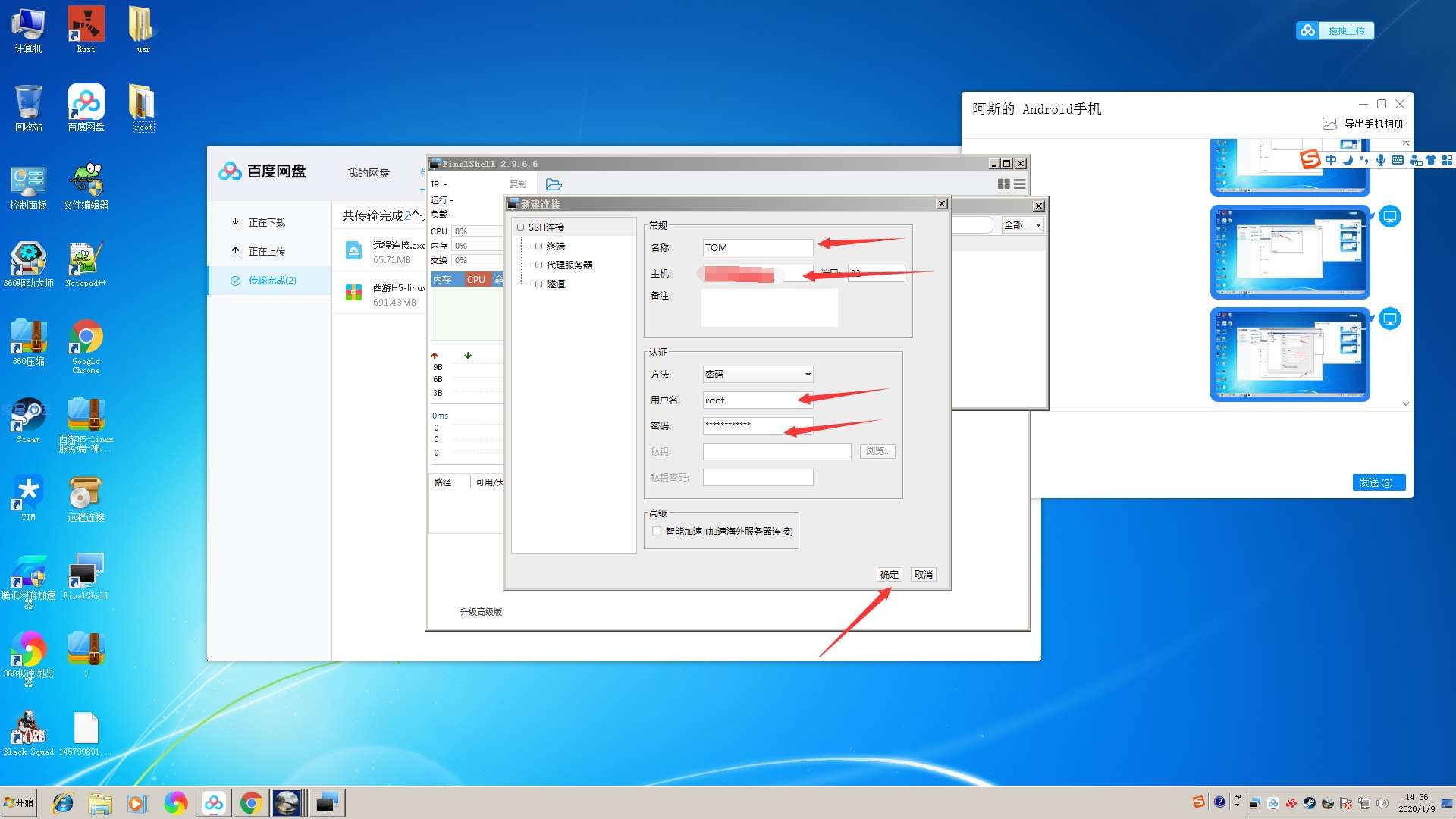The width and height of the screenshot is (1456, 819).
Task: Click Steam tray icon
Action: [1310, 803]
